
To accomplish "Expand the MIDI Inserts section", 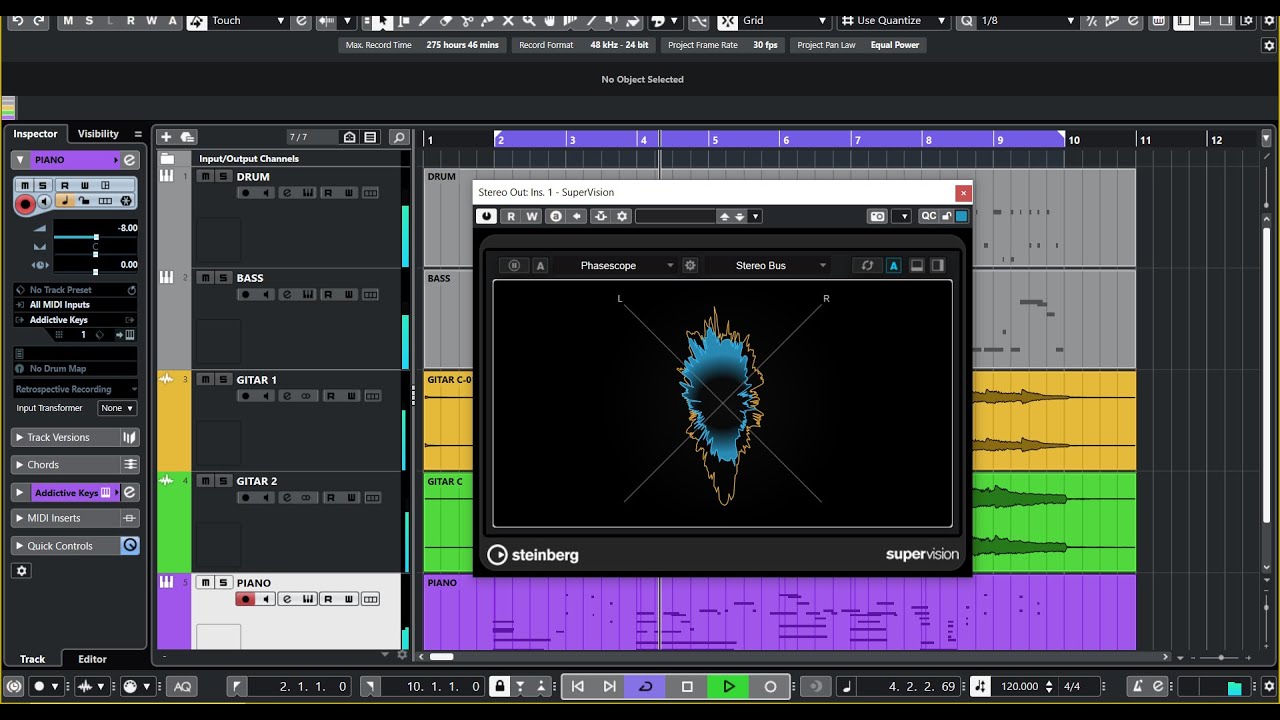I will (x=66, y=518).
